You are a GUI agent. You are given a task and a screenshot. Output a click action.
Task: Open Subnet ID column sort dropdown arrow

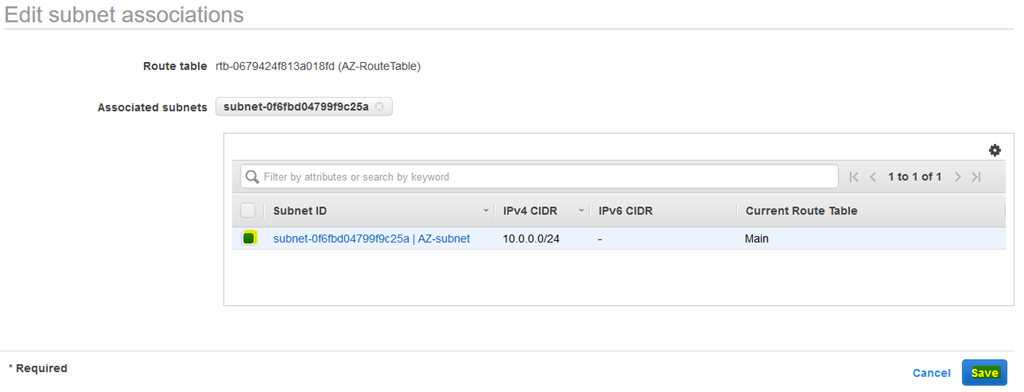click(x=485, y=211)
